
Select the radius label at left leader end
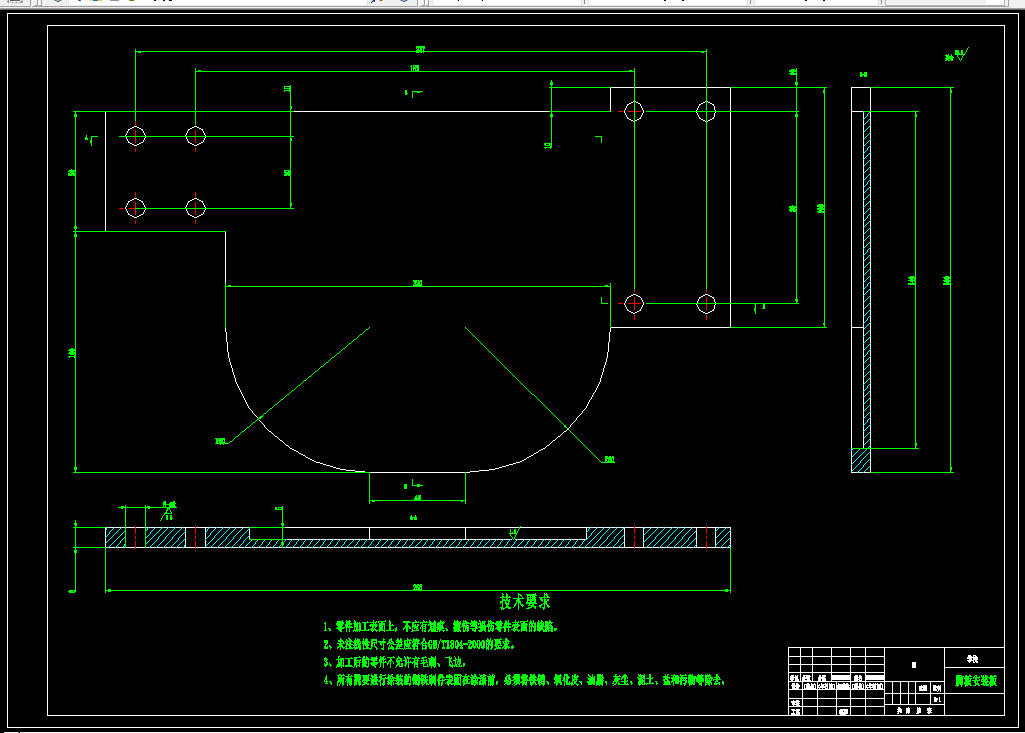point(220,441)
